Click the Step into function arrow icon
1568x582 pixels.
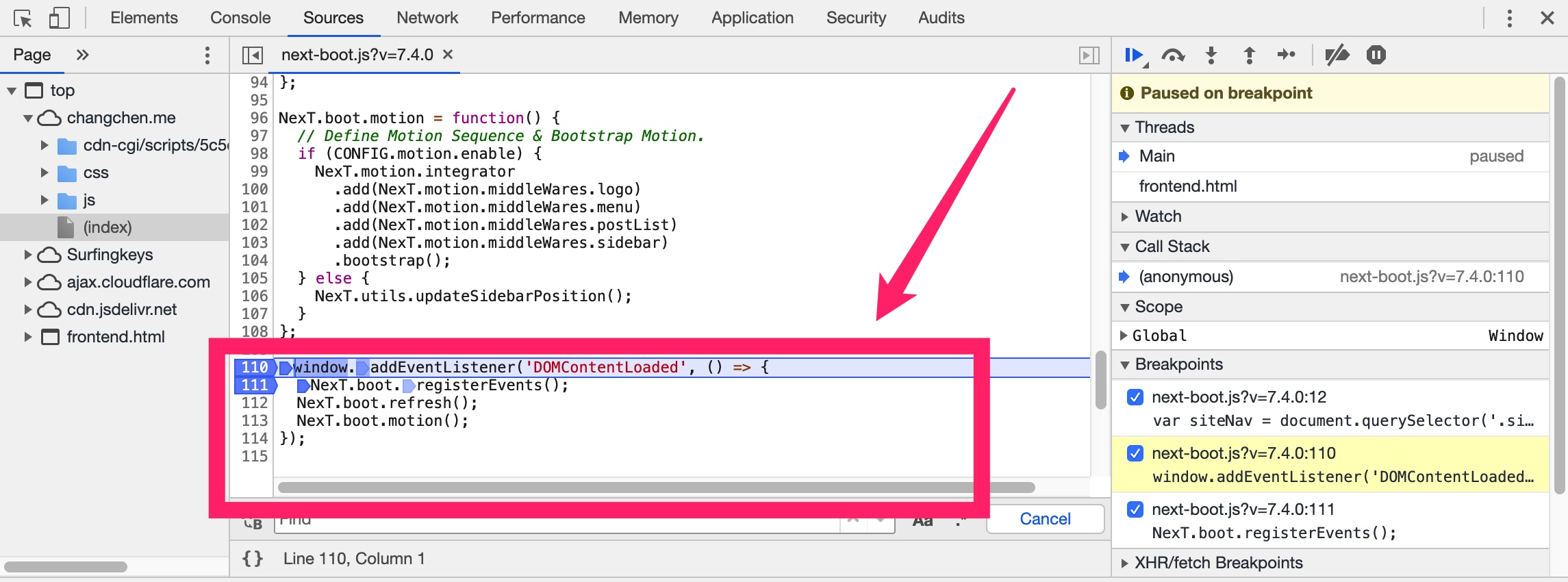pos(1211,55)
